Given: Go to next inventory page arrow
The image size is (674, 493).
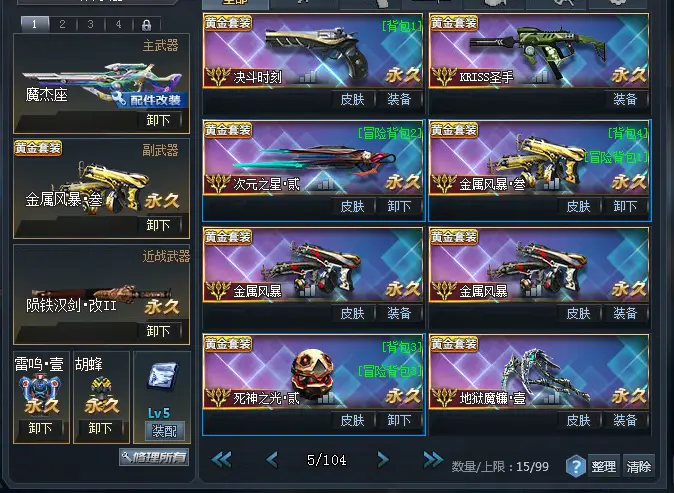Looking at the screenshot, I should point(383,460).
